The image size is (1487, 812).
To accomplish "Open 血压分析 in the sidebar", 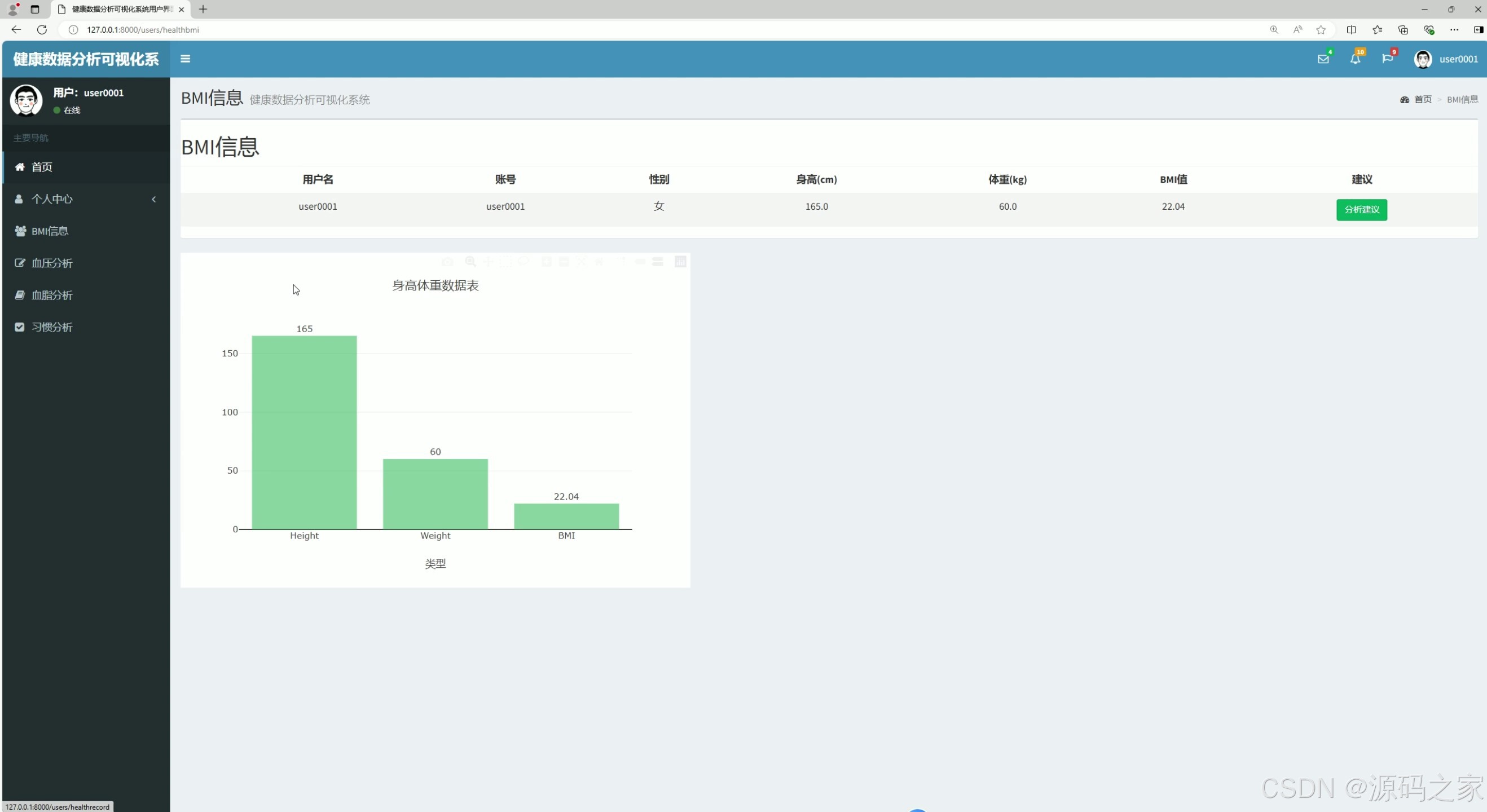I will (x=52, y=263).
